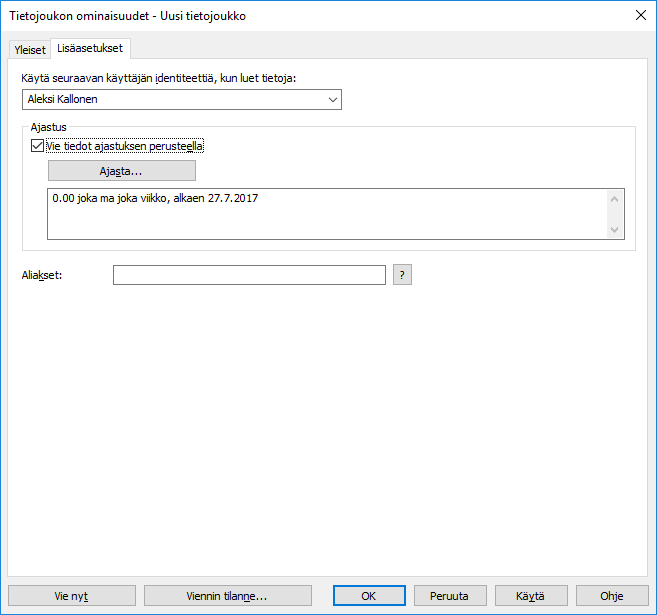The height and width of the screenshot is (615, 657).
Task: Select the Lisäasetukset tab
Action: point(91,48)
